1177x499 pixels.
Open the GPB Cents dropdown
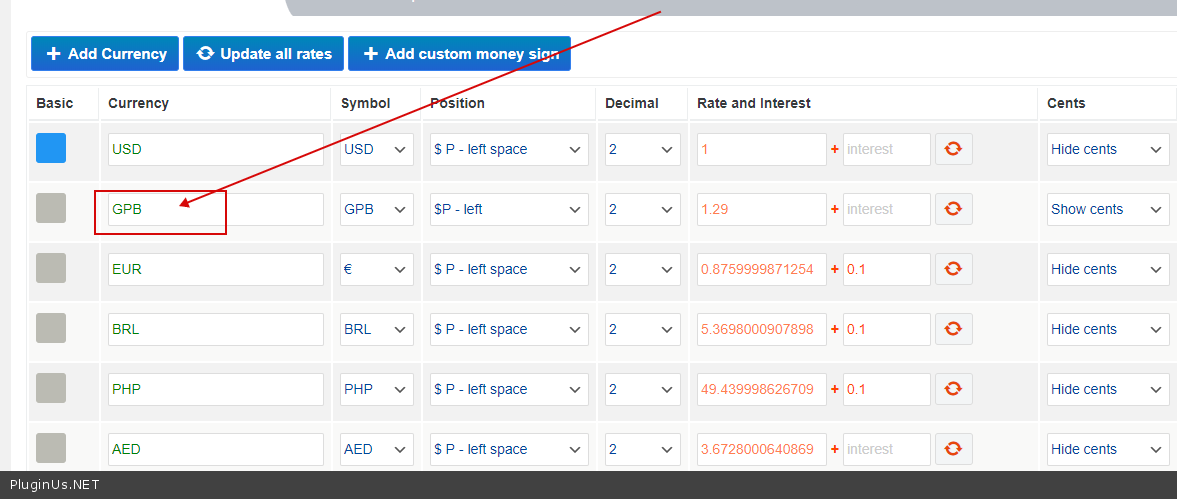tap(1107, 209)
